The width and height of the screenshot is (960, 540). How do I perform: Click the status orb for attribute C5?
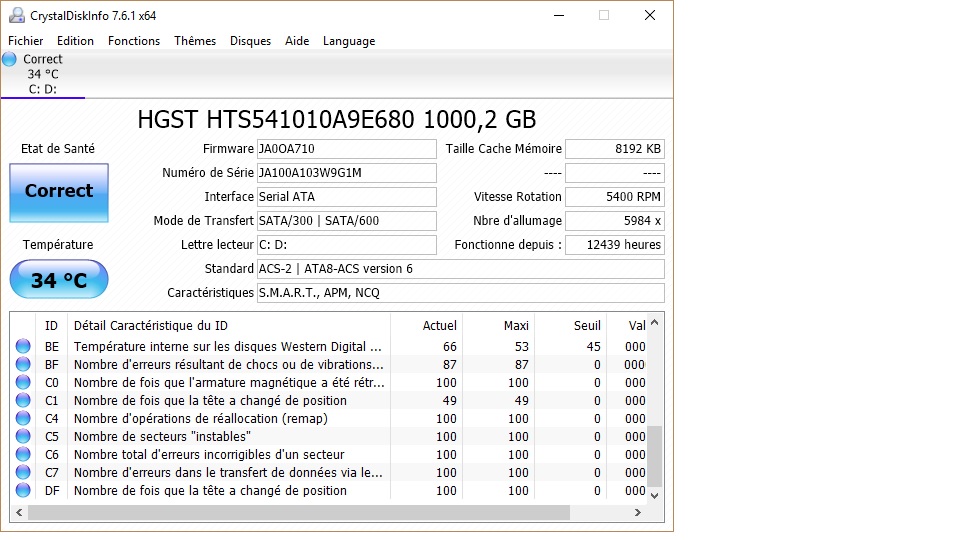coord(23,437)
